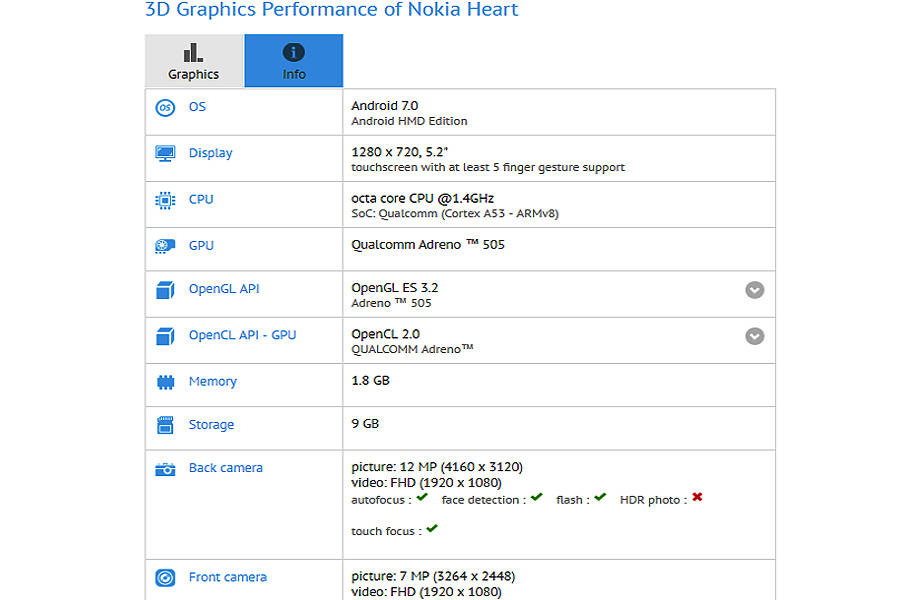Expand the OpenGL ES 3.2 details chevron
900x600 pixels.
point(755,290)
